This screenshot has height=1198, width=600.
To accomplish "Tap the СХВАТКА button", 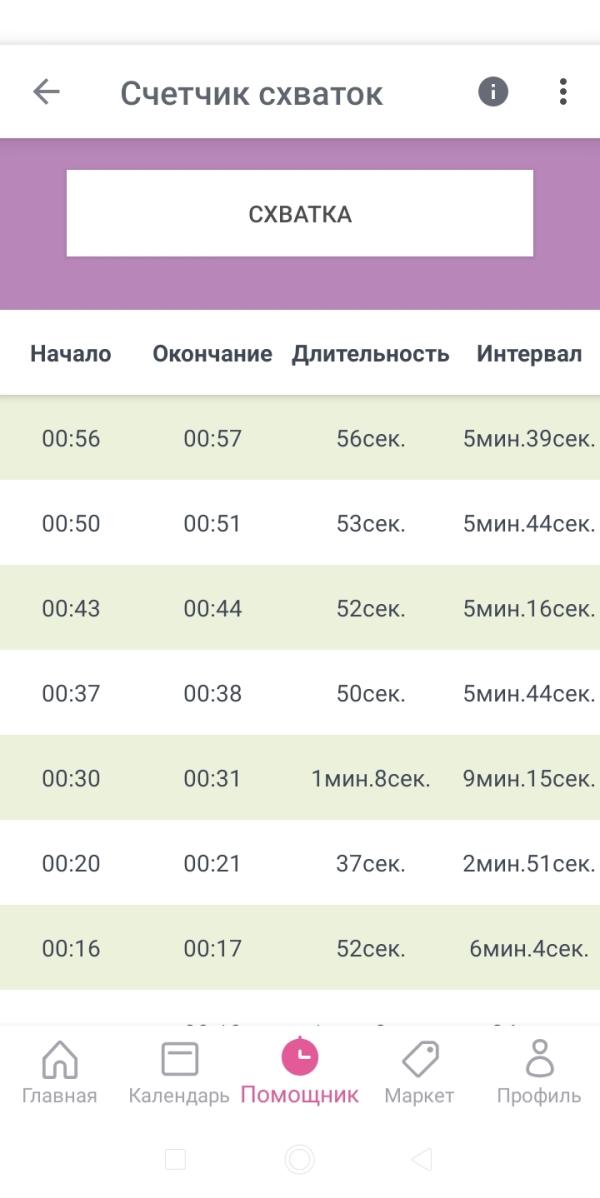I will [300, 213].
